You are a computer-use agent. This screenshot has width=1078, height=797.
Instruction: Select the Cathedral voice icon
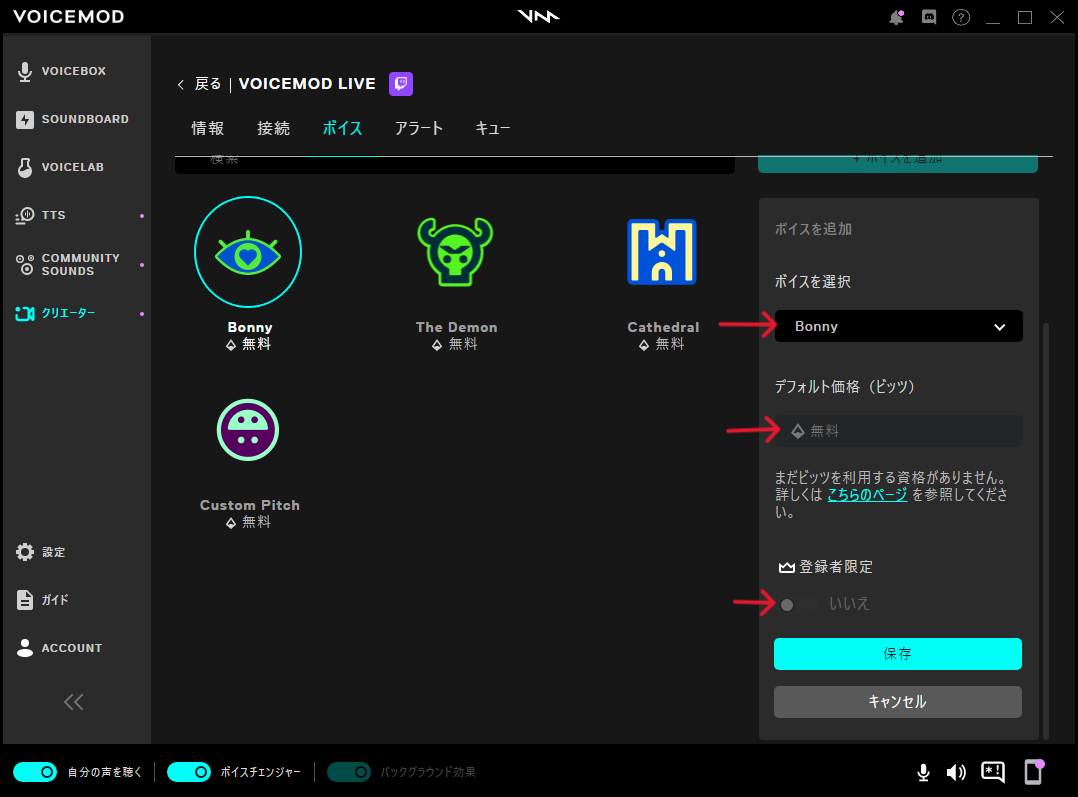[662, 252]
